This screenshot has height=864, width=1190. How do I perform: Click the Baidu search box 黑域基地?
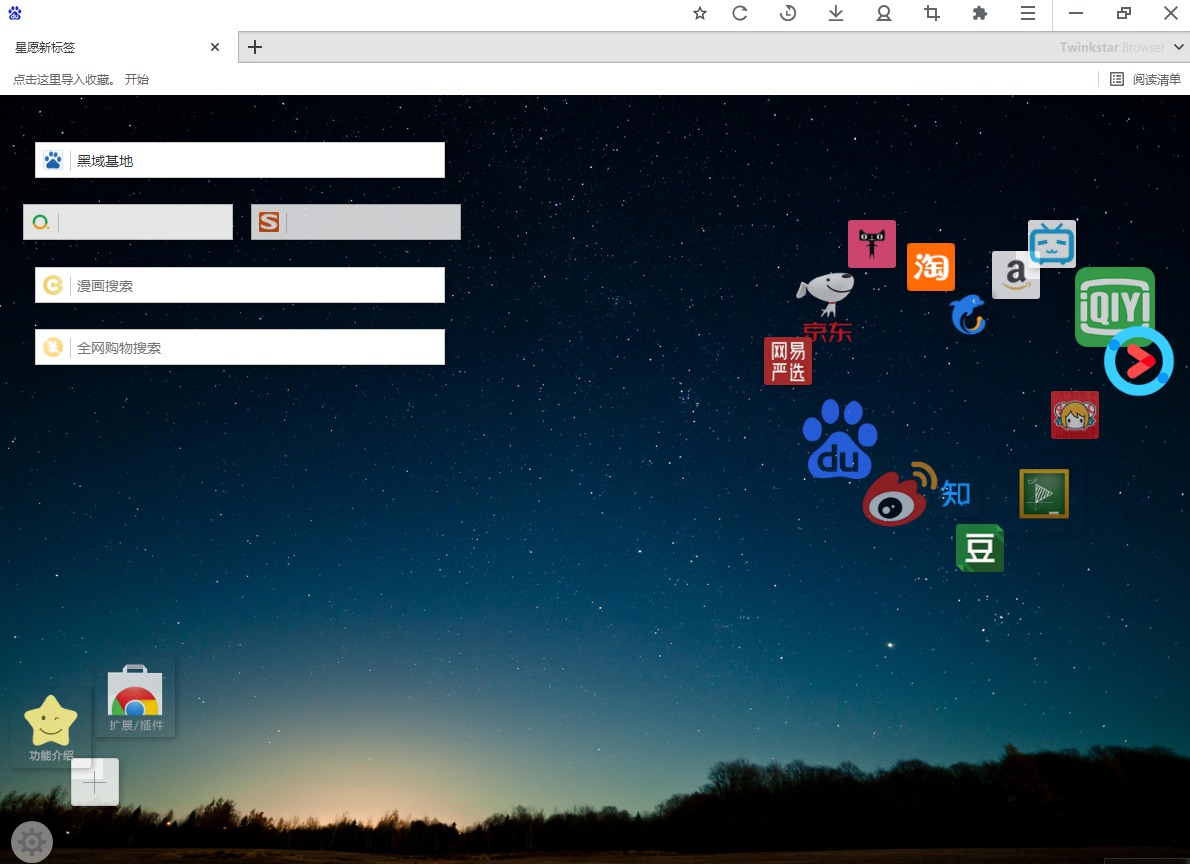[240, 160]
